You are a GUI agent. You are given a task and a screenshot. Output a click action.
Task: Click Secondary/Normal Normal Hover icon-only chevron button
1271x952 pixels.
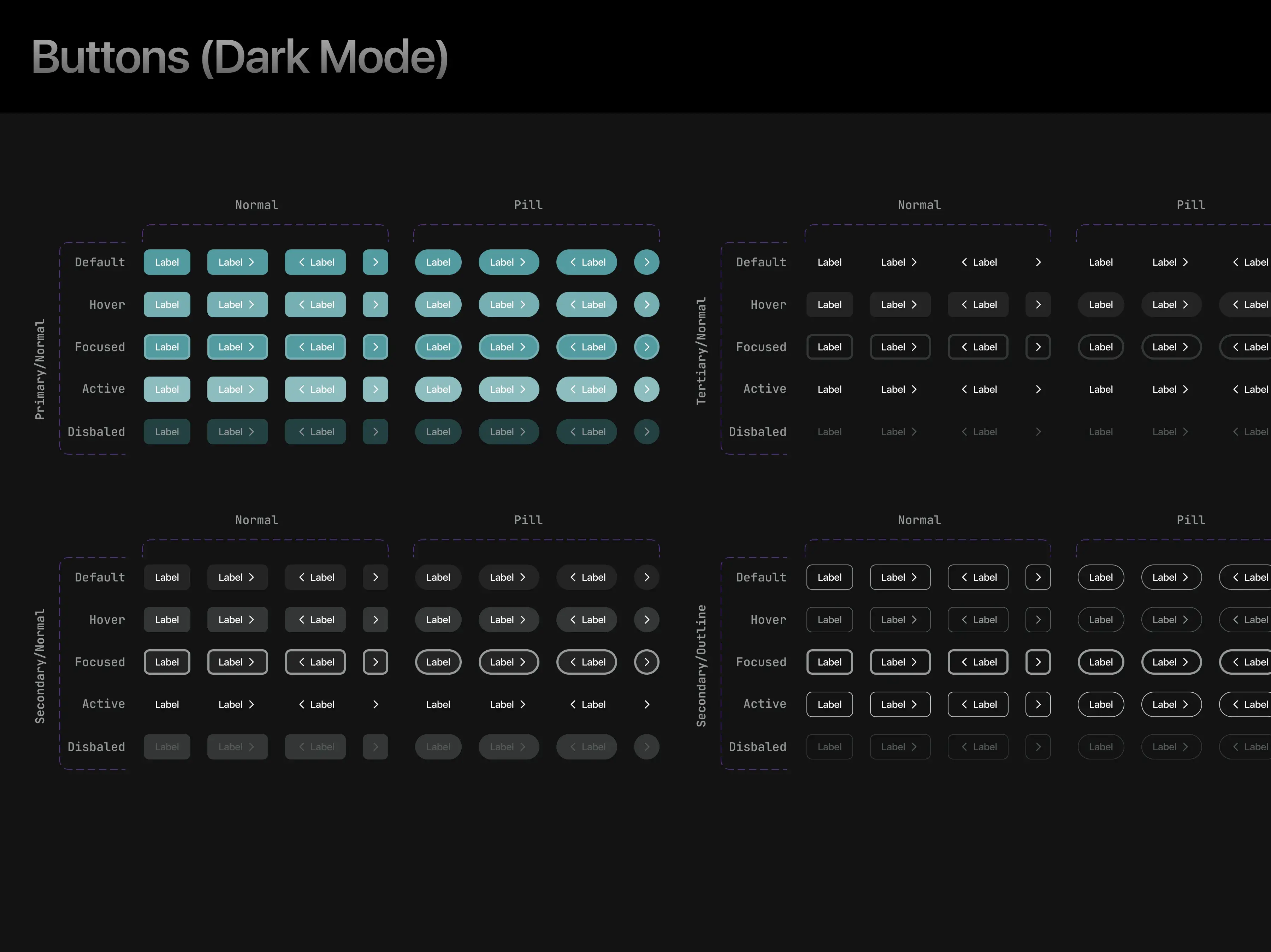(x=375, y=620)
